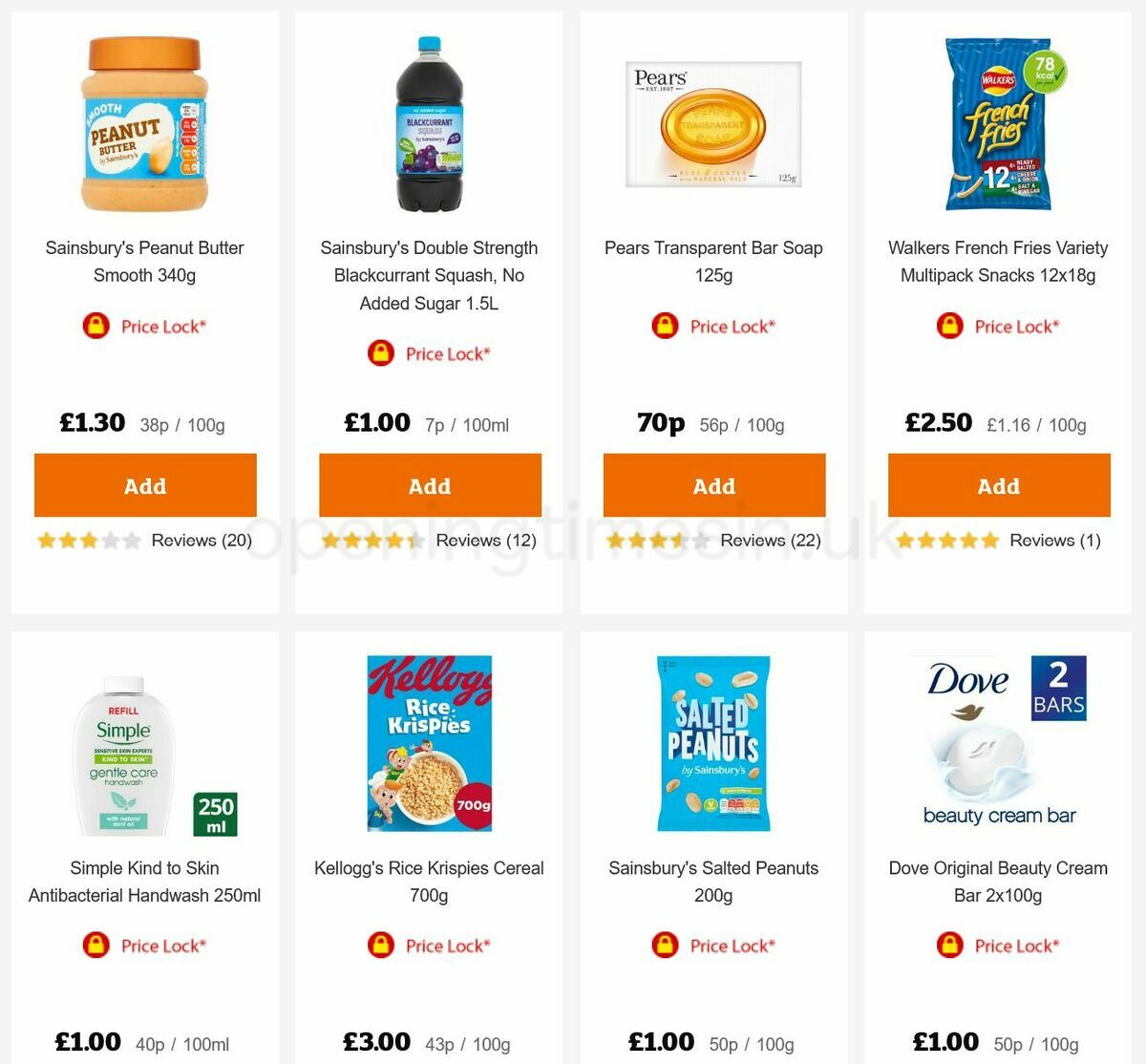Screen dimensions: 1146x1064
Task: Click the Price Lock padlock icon on Sainsbury's Peanut Butter
Action: tap(98, 326)
